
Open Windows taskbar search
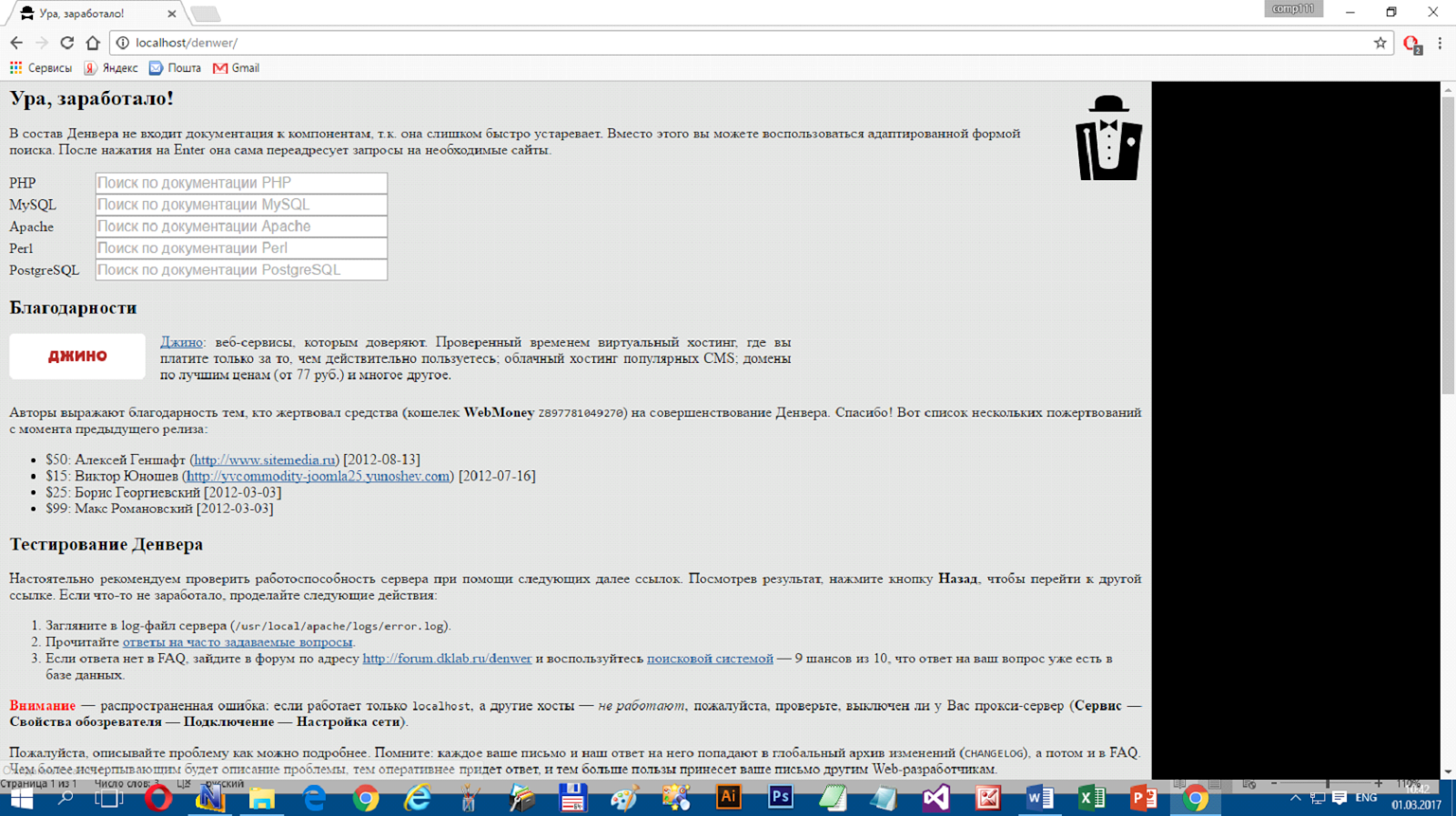click(x=66, y=799)
